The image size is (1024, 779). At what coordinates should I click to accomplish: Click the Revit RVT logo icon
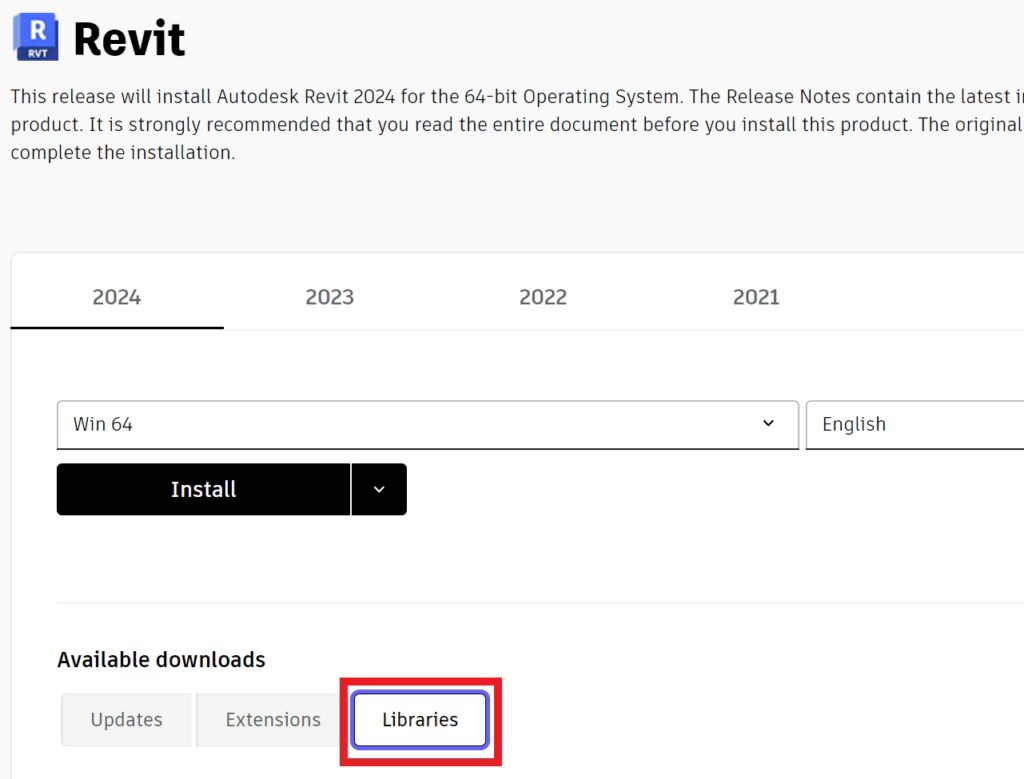tap(36, 37)
